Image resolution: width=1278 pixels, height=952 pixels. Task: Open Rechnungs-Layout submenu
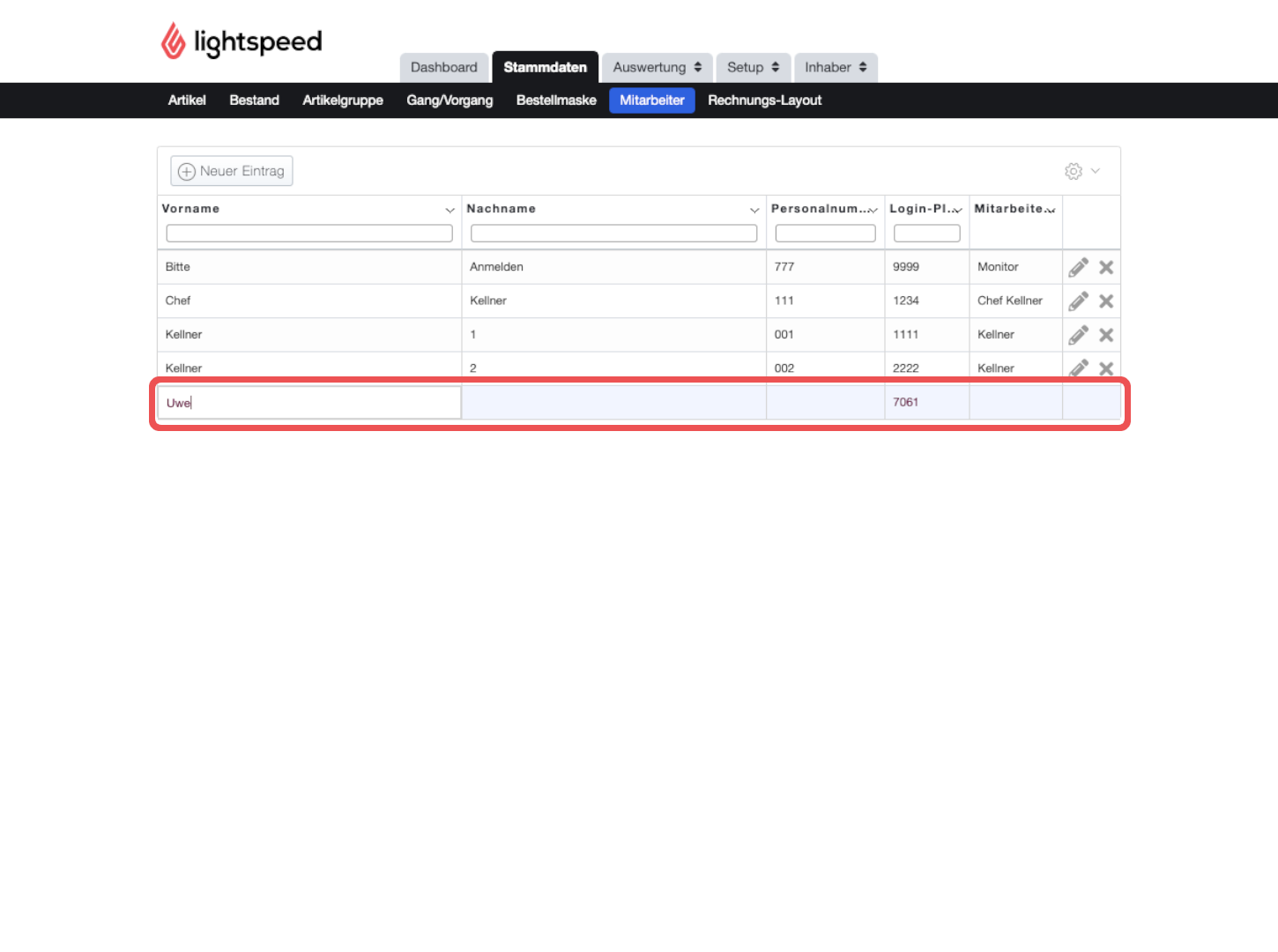[765, 100]
